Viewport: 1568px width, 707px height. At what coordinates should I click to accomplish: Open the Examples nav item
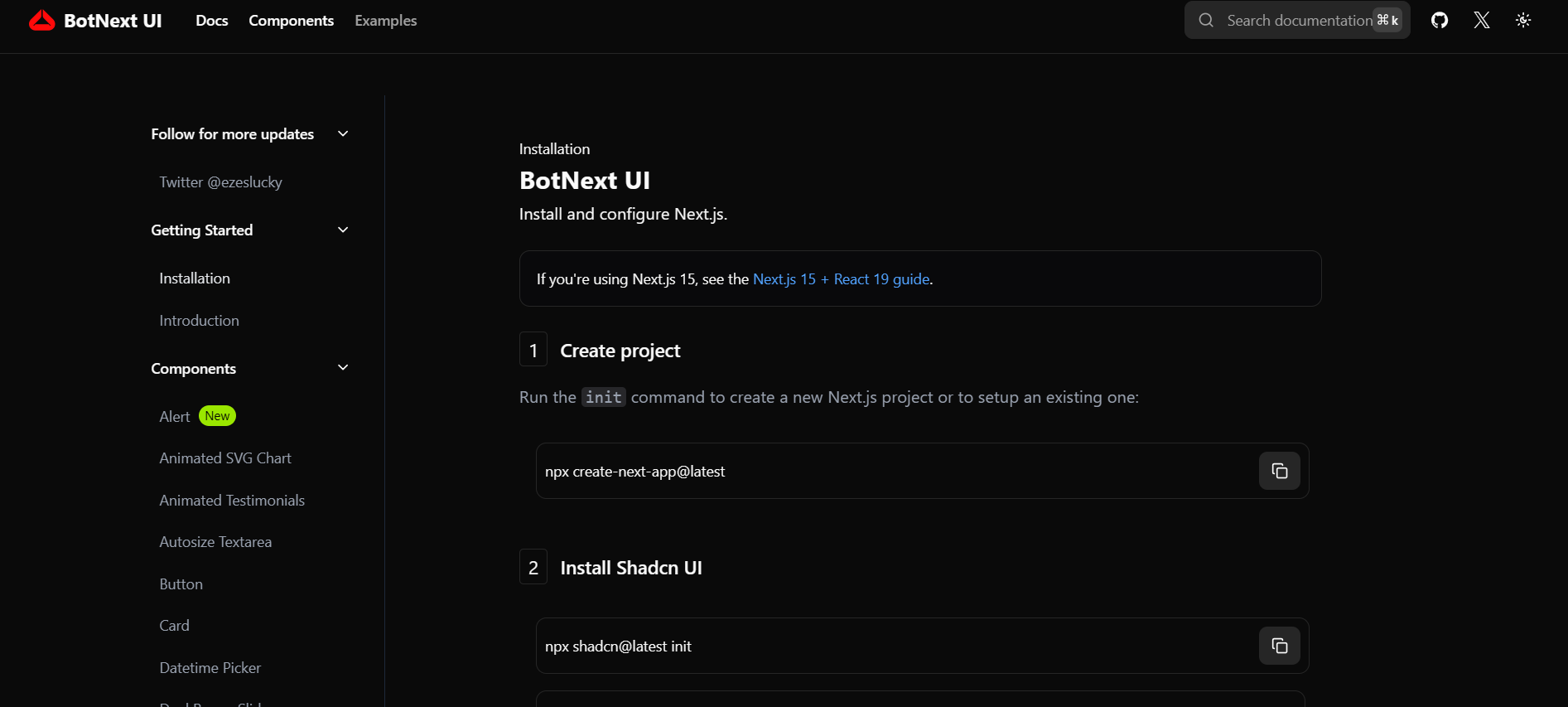(x=386, y=21)
